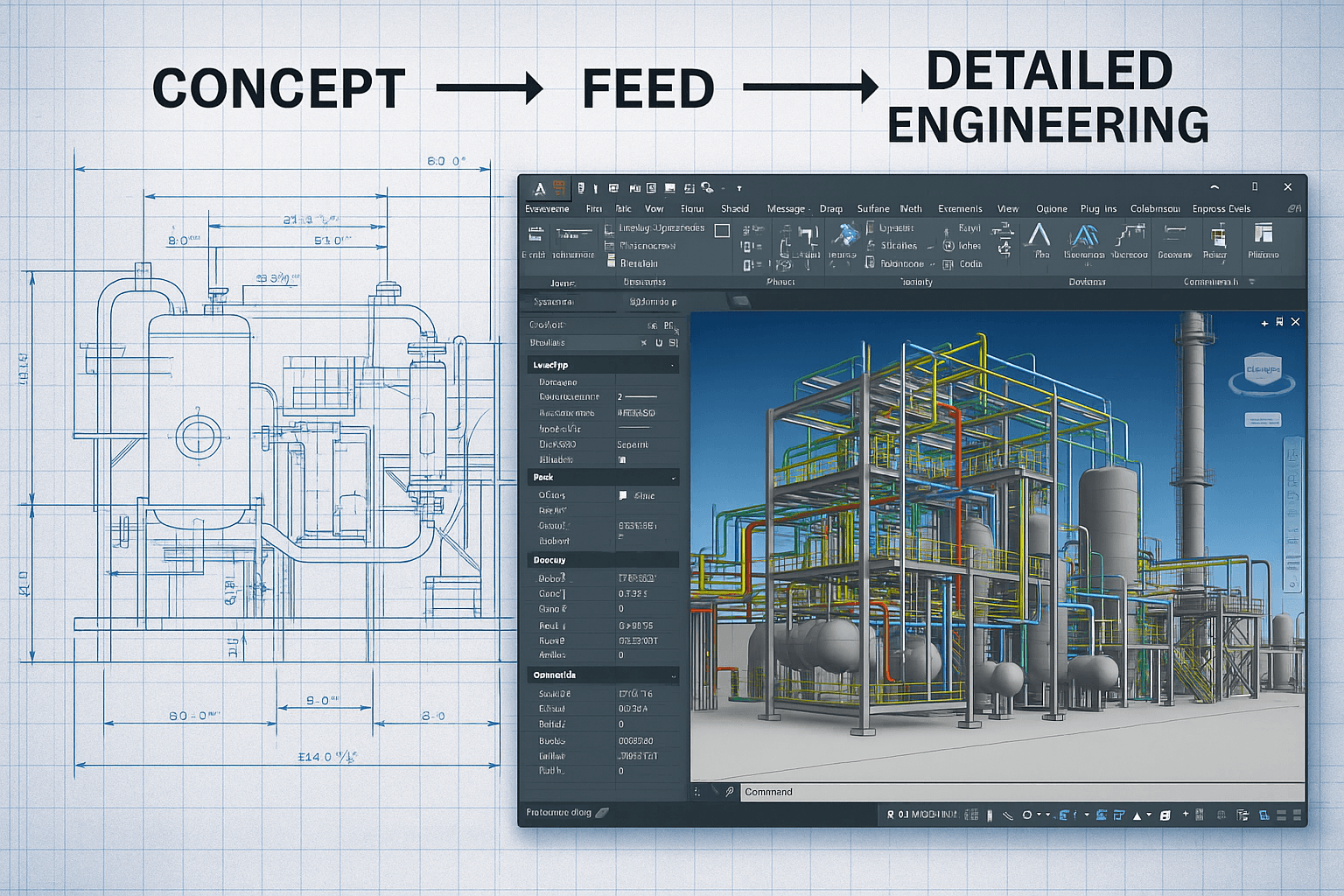Click the application logo icon at top-left
This screenshot has width=1344, height=896.
[x=540, y=188]
